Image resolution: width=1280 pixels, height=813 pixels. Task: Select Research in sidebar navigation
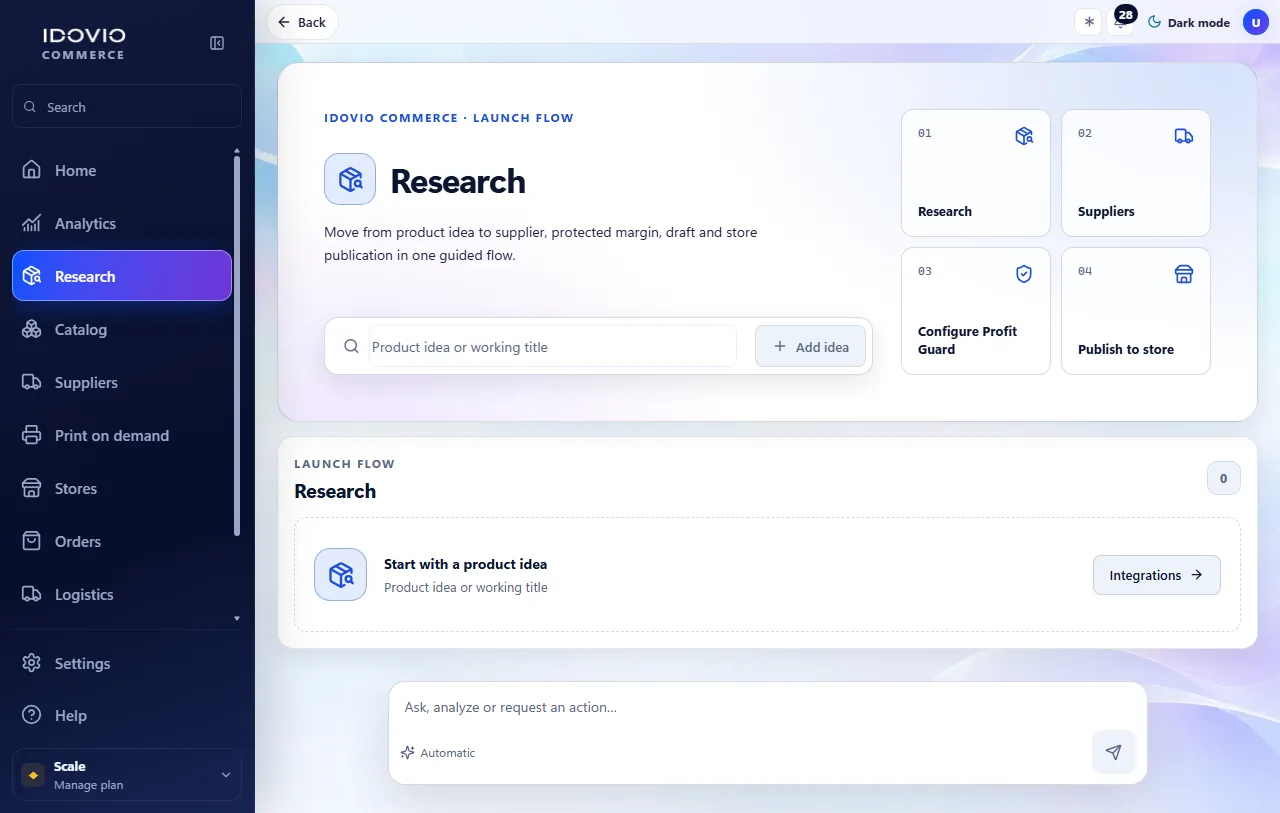pyautogui.click(x=122, y=276)
